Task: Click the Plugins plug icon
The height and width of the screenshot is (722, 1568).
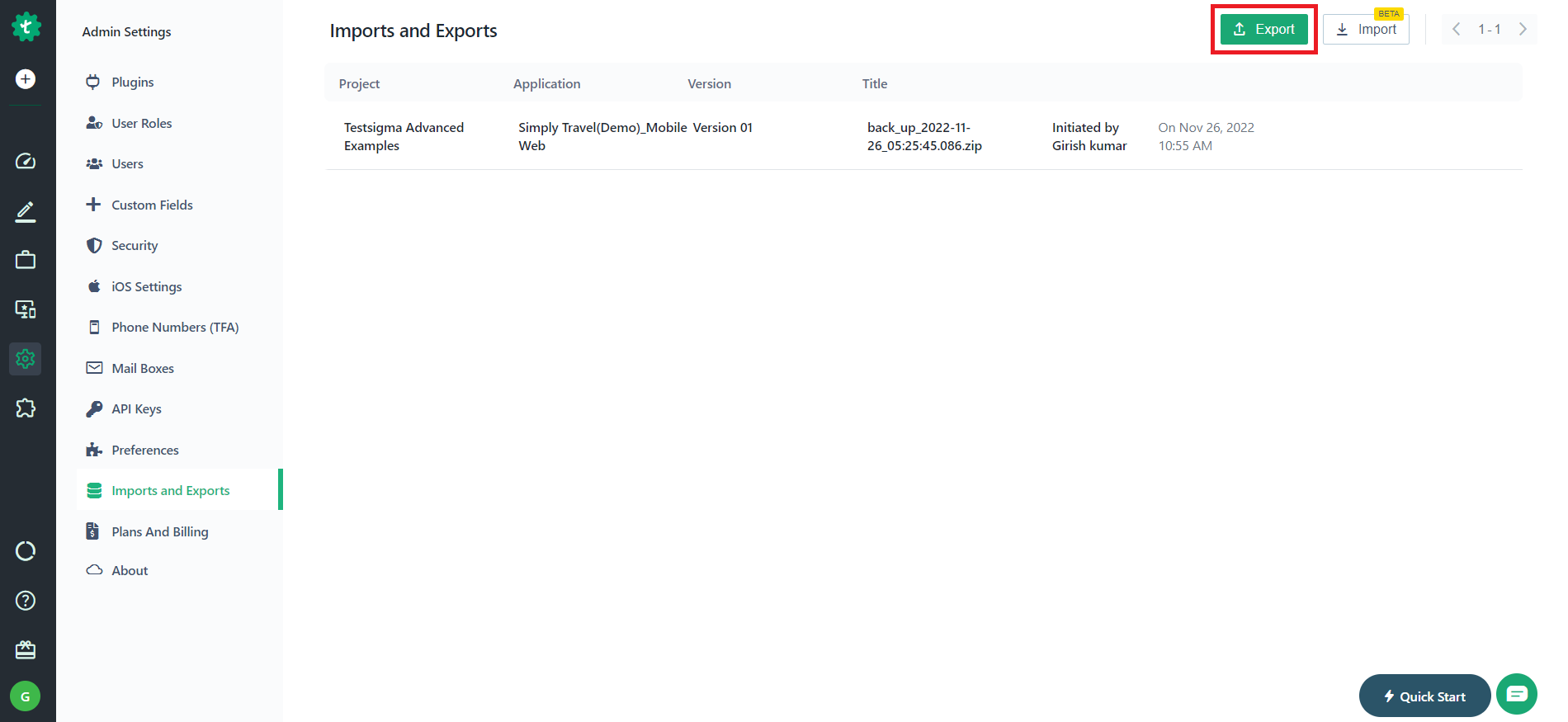Action: pyautogui.click(x=93, y=82)
